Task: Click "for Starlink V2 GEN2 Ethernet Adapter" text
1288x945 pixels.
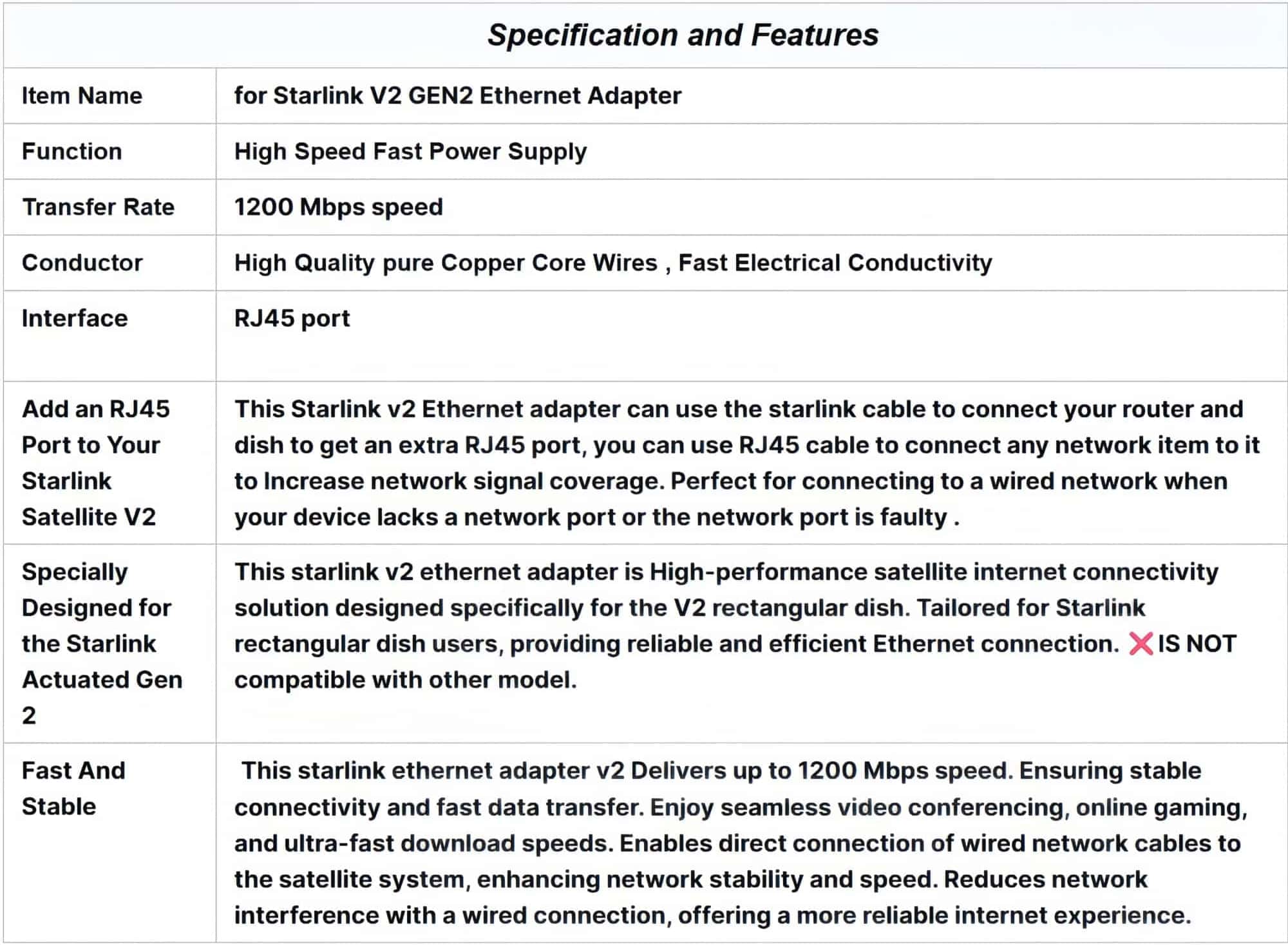Action: pos(457,95)
